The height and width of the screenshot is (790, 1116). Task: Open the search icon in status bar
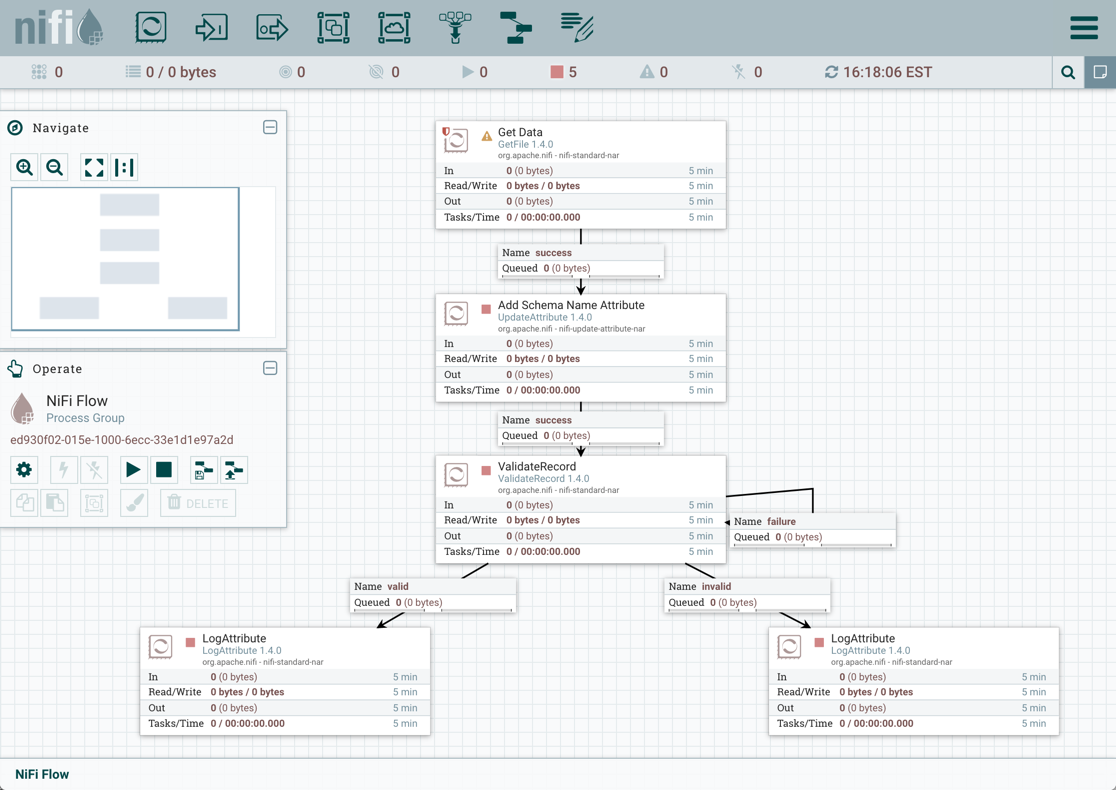point(1068,72)
